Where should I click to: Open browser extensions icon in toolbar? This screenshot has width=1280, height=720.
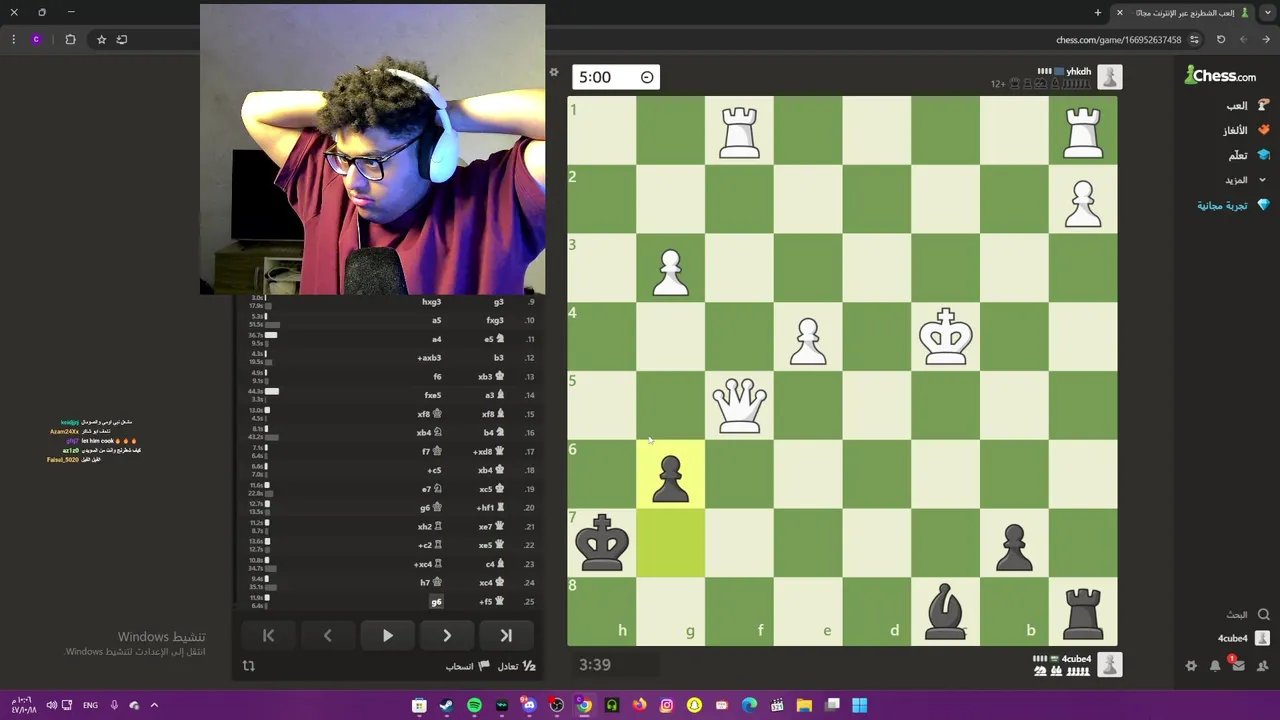tap(70, 39)
